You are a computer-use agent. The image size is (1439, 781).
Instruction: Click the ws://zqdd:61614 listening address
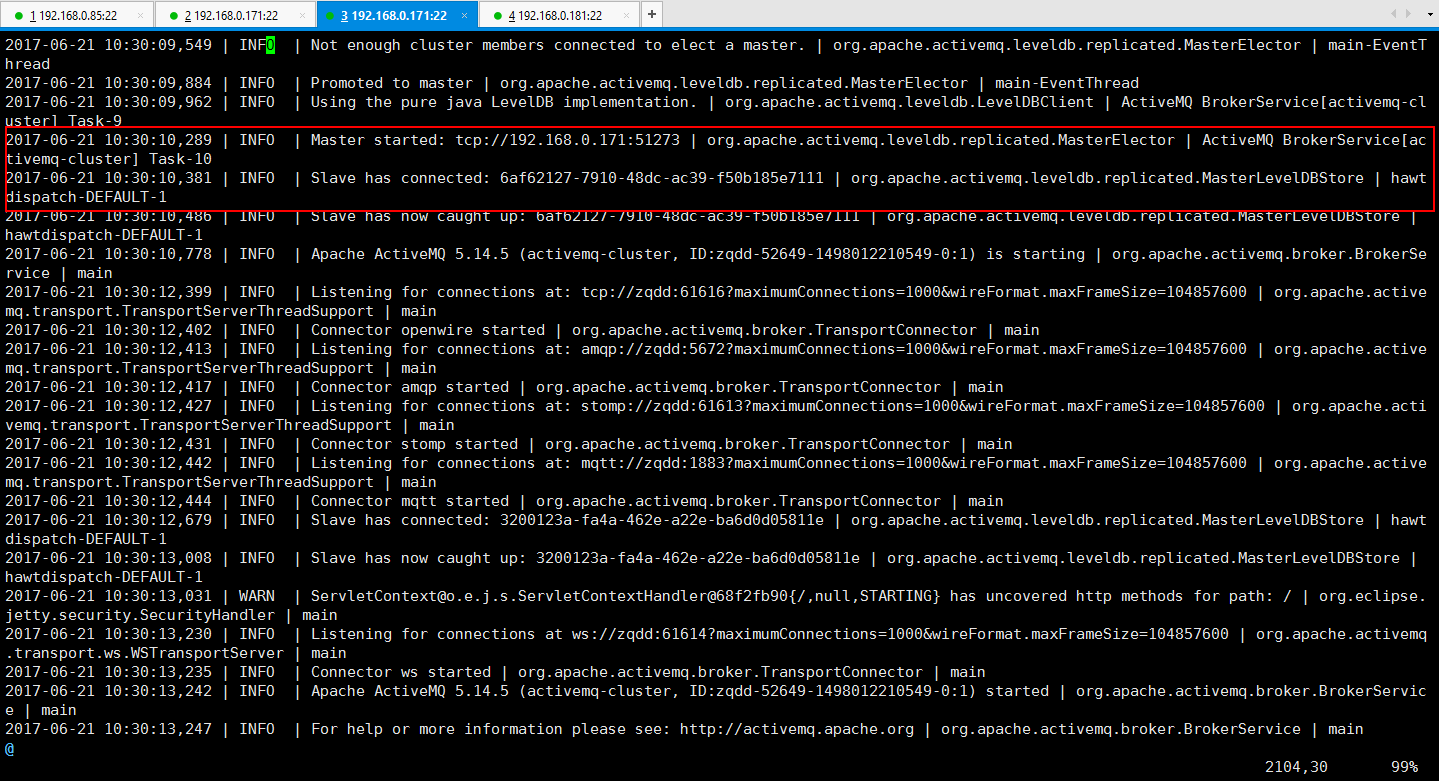(x=901, y=634)
